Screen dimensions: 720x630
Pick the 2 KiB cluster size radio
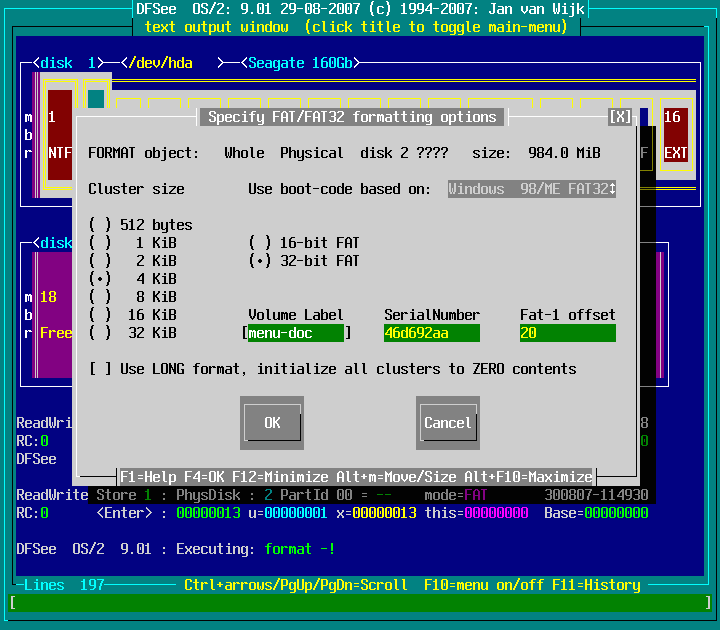click(x=100, y=261)
